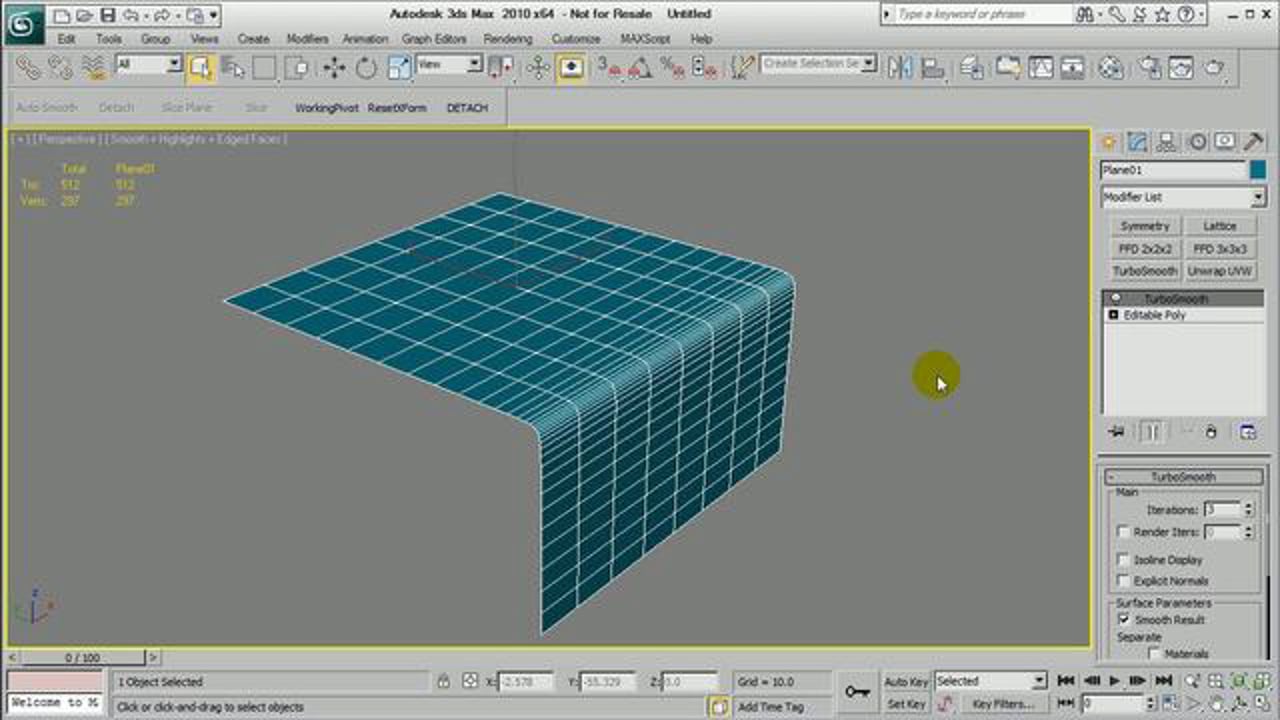Screen dimensions: 1280x720
Task: Select the Move tool in toolbar
Action: pos(334,67)
